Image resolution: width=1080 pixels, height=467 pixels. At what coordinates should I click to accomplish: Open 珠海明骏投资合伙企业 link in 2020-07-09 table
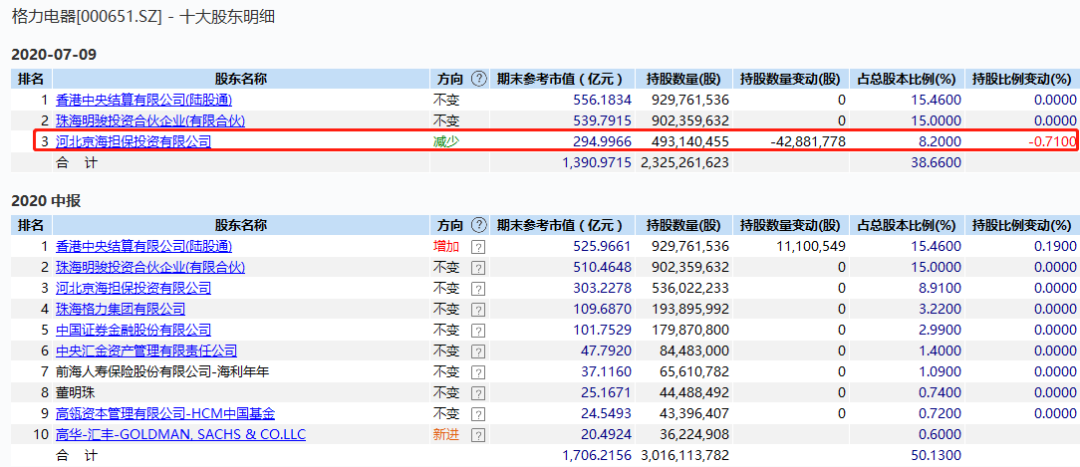150,121
